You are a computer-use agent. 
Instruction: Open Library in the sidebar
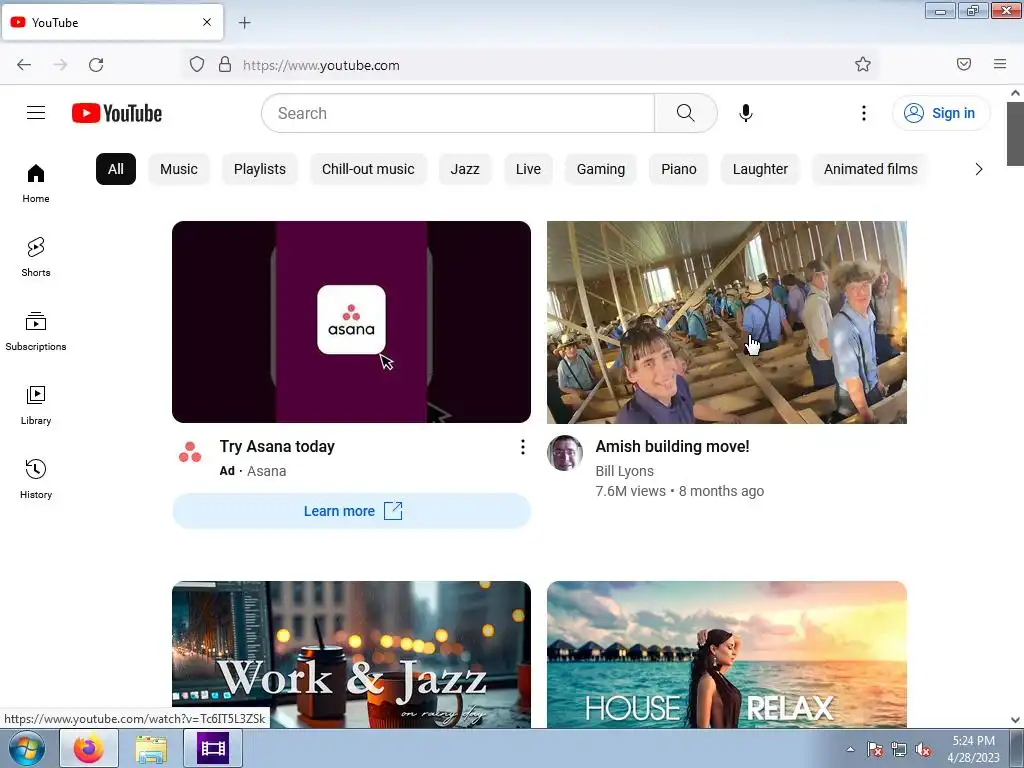point(36,406)
